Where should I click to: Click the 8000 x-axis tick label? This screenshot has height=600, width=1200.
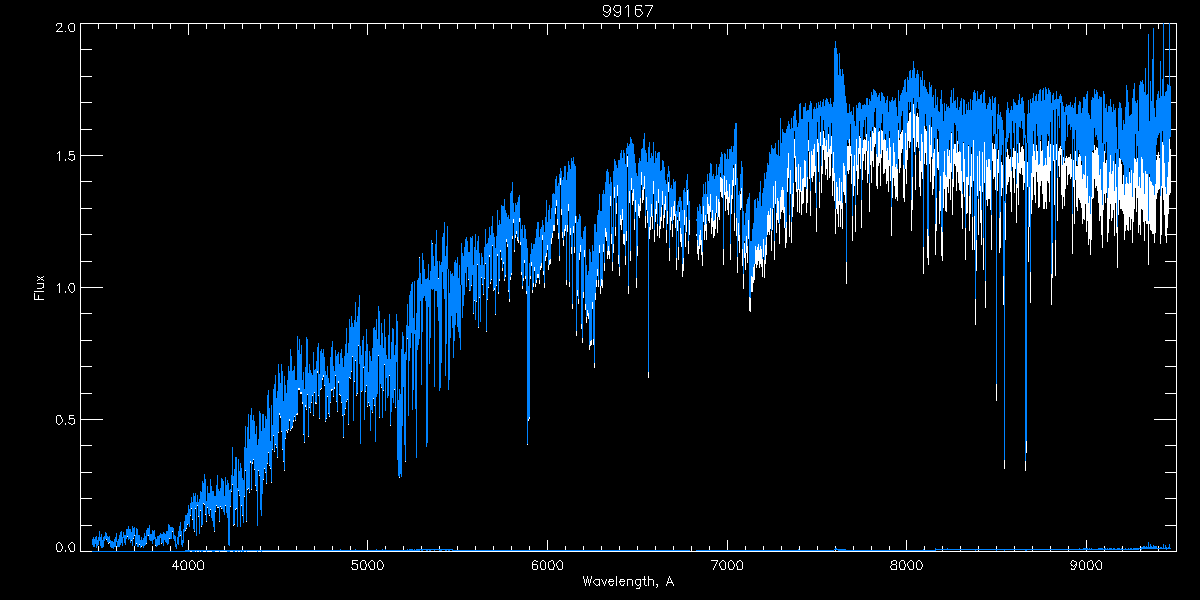pos(906,563)
